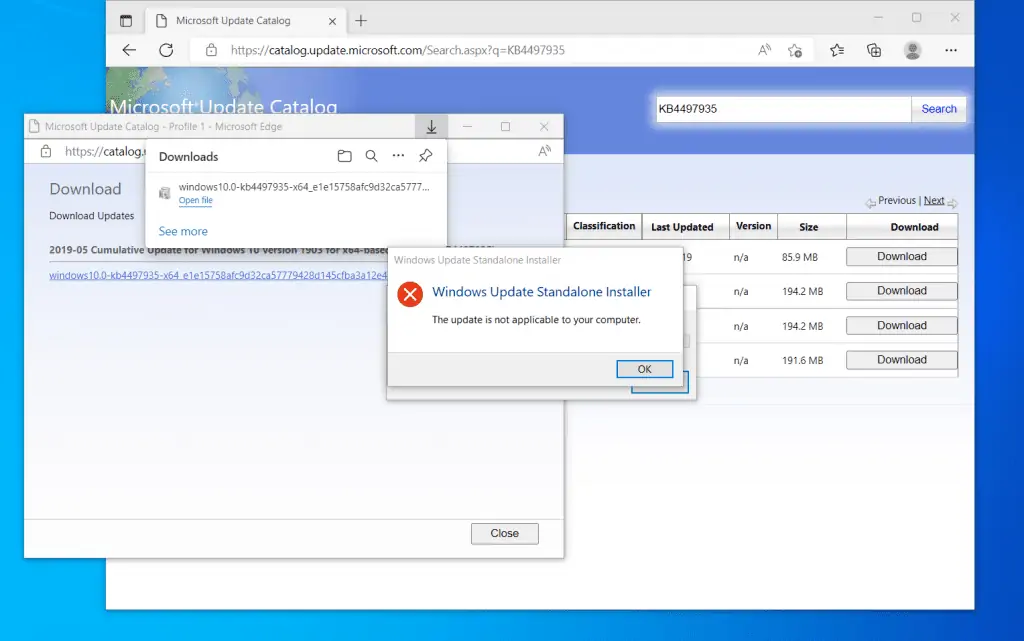Click the error icon in the installer dialog

[x=410, y=294]
